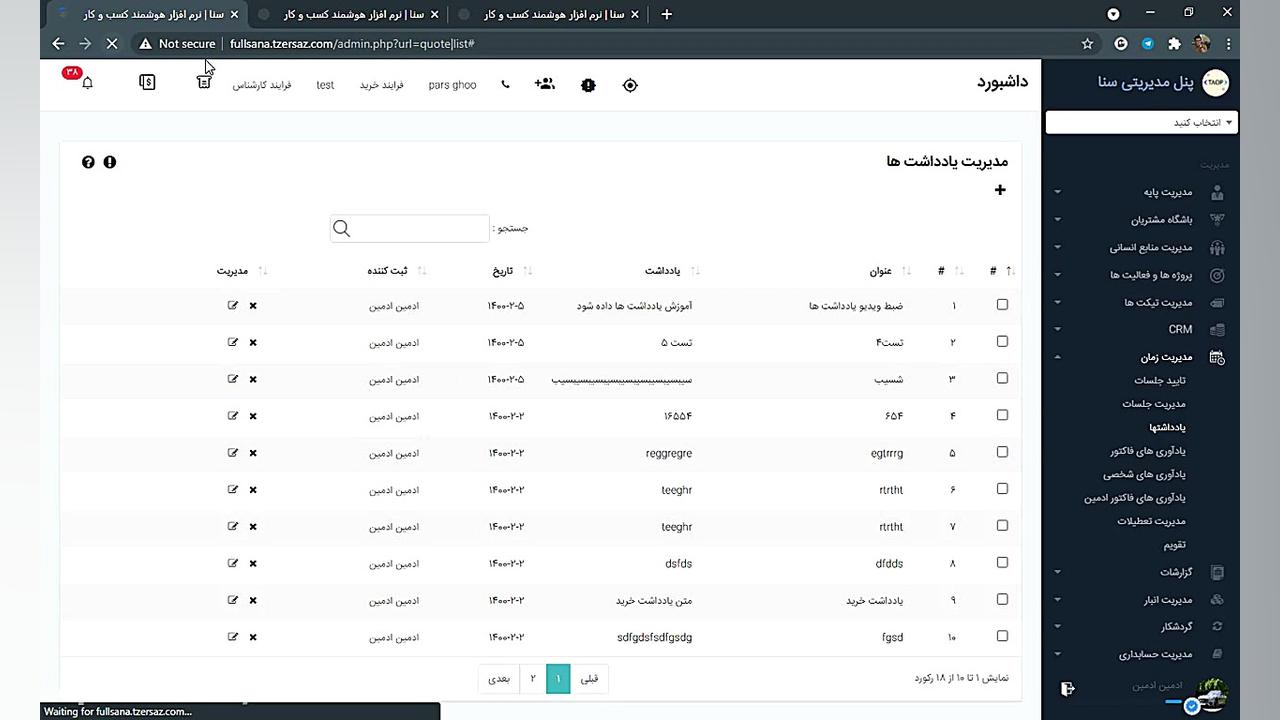
Task: Switch to the pars ghoo menu item
Action: point(452,85)
